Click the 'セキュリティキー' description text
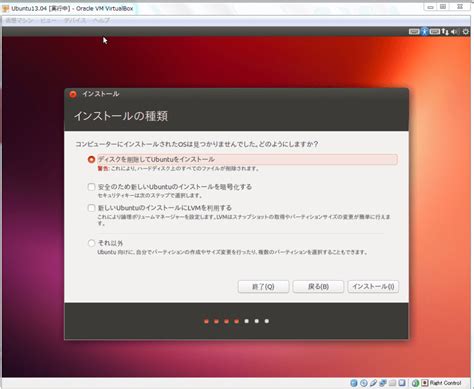474x389 pixels. click(150, 195)
